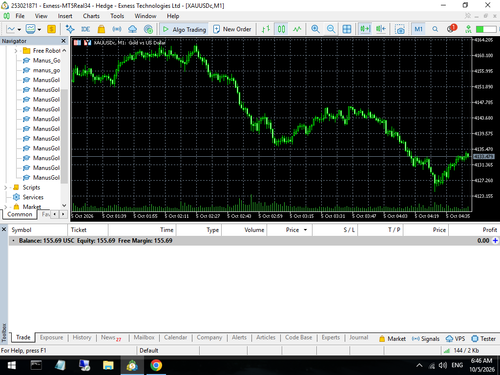The height and width of the screenshot is (375, 500).
Task: Open Signals from the toolbox bottom bar
Action: [426, 339]
